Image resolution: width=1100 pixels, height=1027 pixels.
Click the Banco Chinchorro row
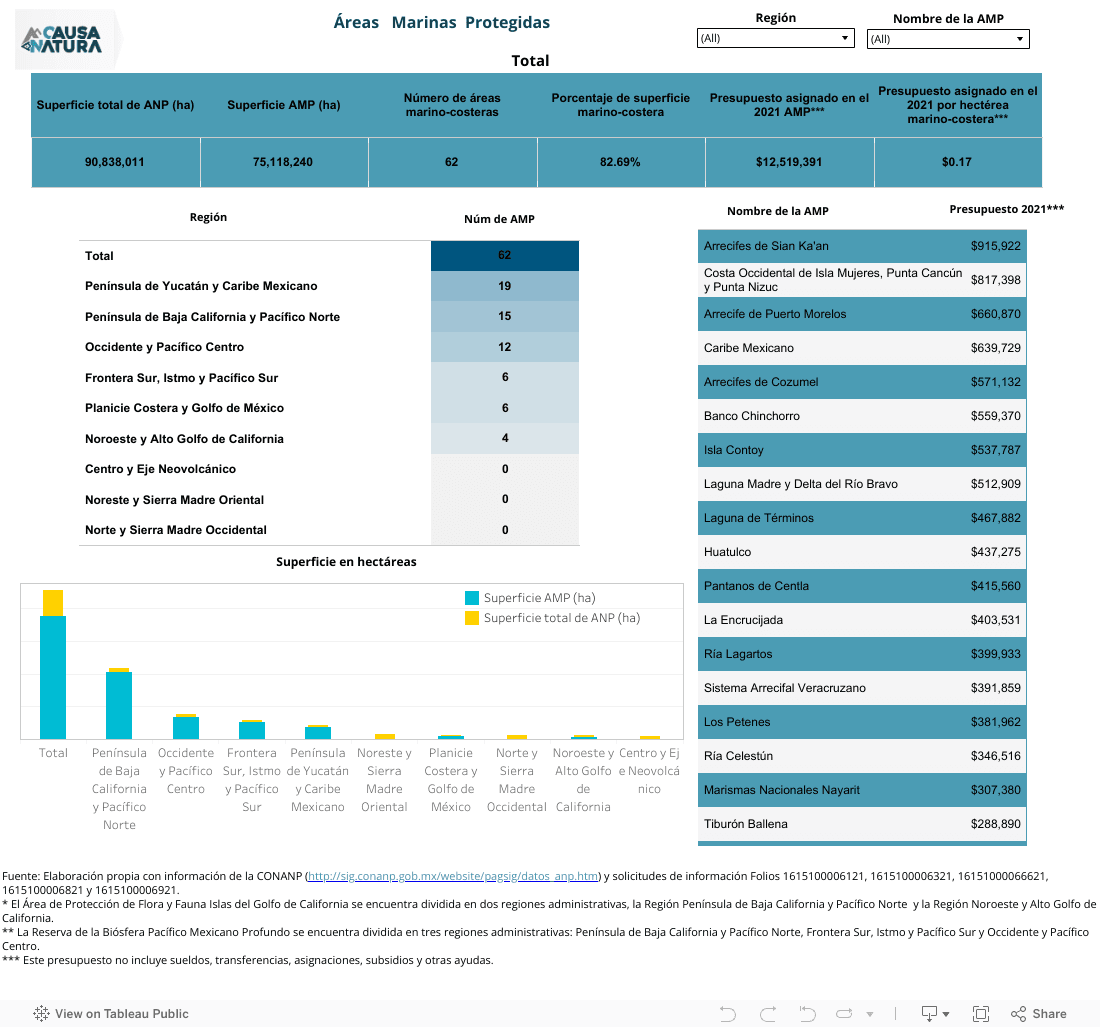pos(861,416)
